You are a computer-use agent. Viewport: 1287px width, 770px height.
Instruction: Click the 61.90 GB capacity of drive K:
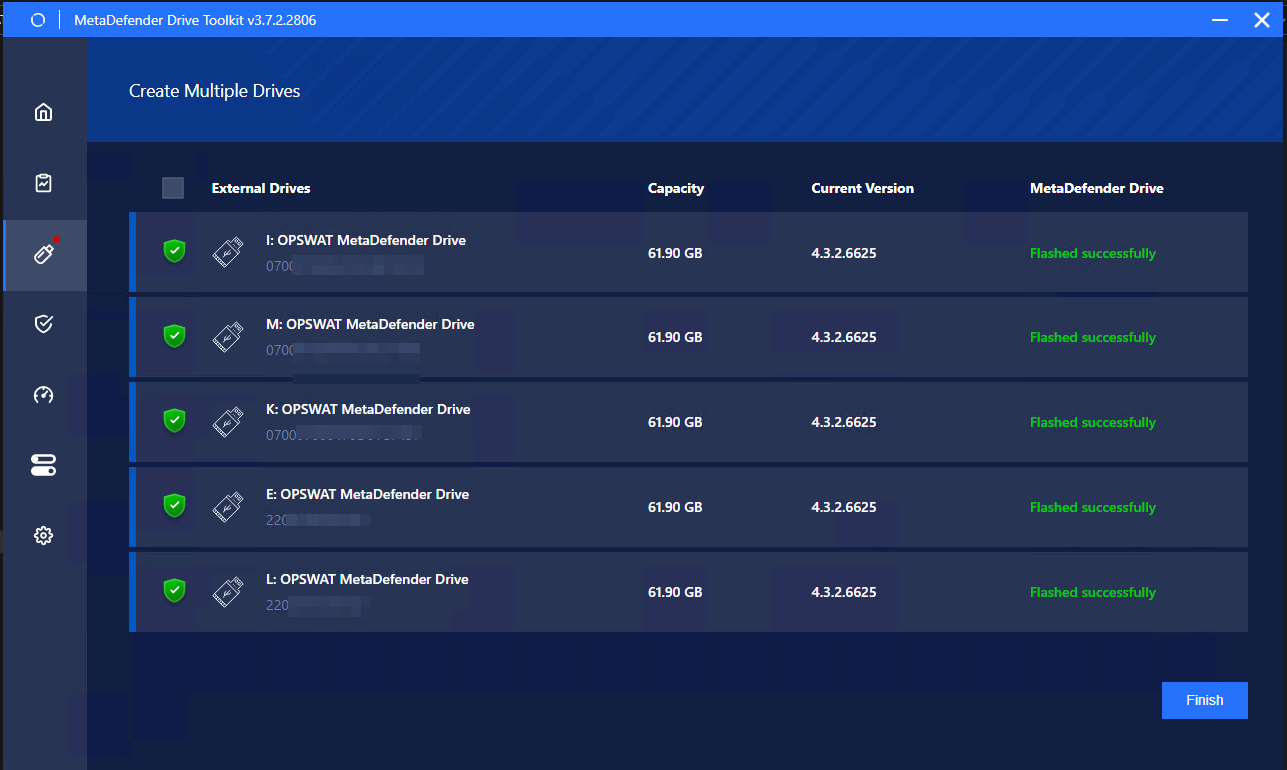pos(675,422)
